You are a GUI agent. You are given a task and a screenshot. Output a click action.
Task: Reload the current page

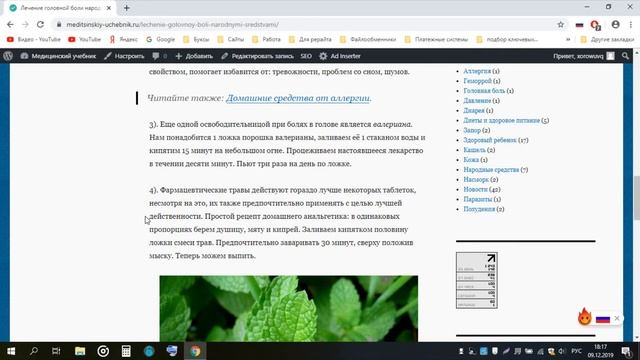click(40, 24)
